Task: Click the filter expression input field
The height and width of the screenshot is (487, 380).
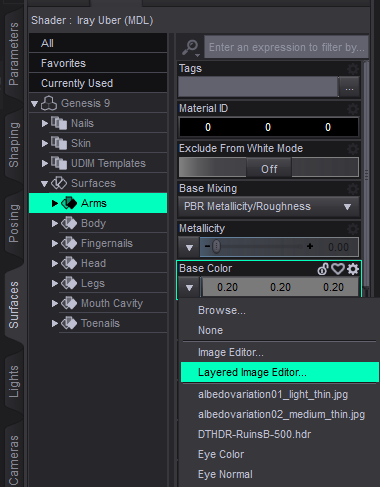Action: pos(286,47)
